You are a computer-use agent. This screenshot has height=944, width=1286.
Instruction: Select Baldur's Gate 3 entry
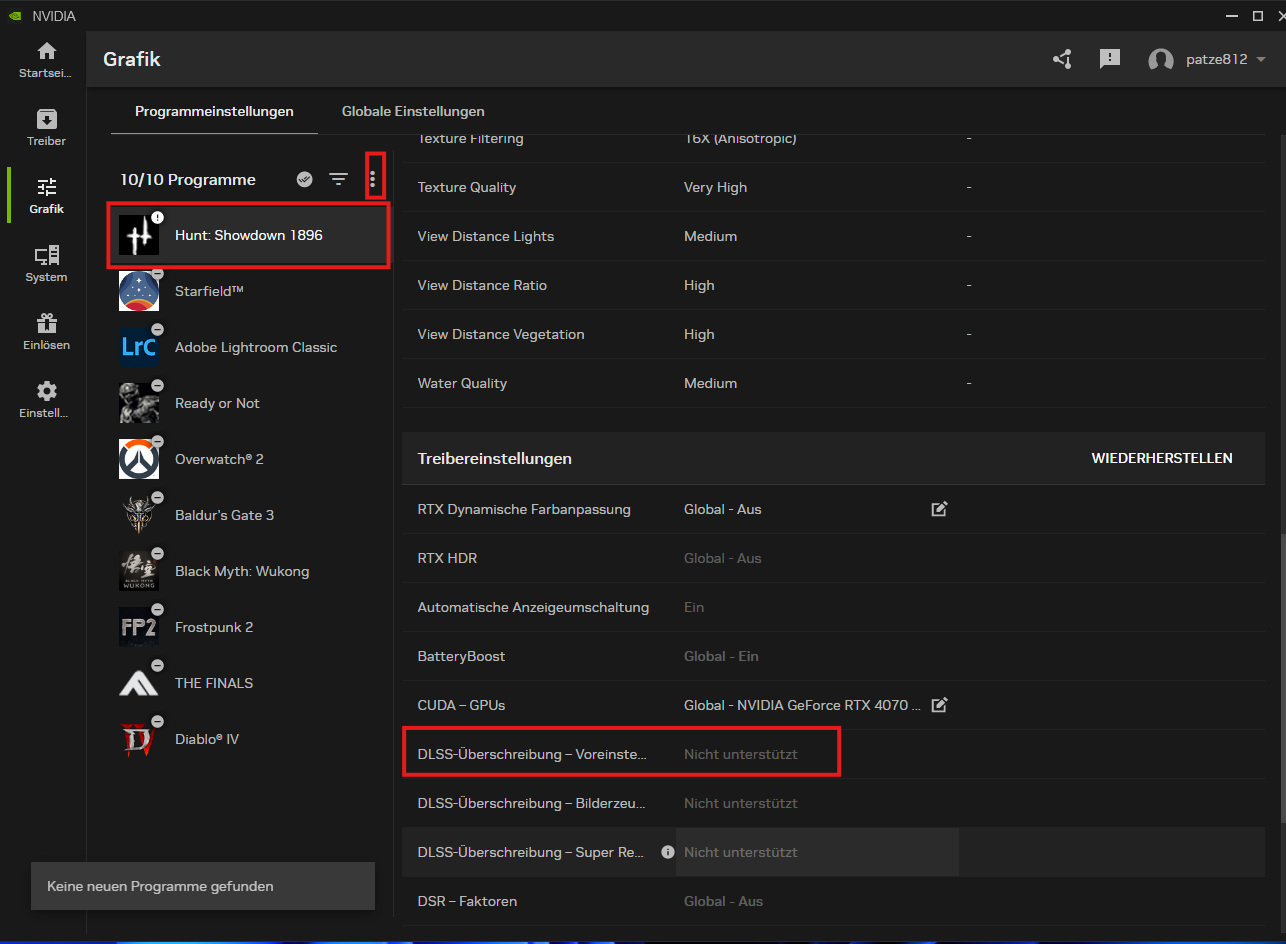pyautogui.click(x=248, y=515)
